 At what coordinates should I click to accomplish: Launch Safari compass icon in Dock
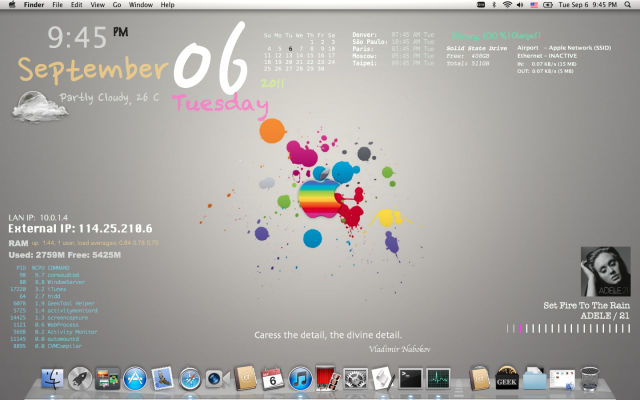[x=190, y=379]
